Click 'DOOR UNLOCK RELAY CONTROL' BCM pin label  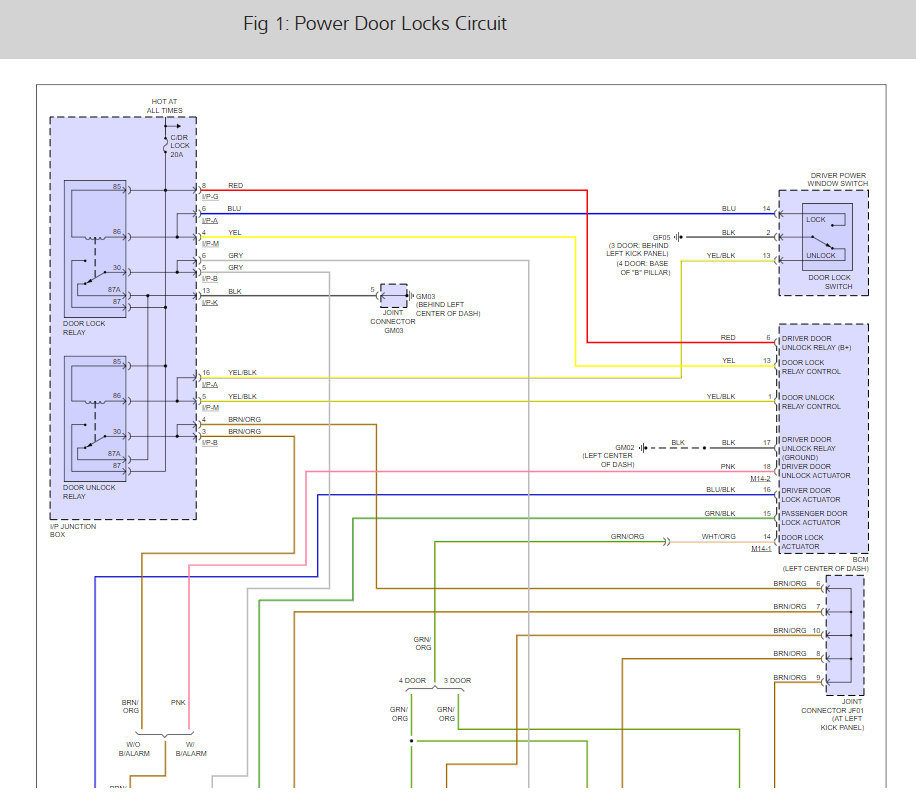(811, 402)
